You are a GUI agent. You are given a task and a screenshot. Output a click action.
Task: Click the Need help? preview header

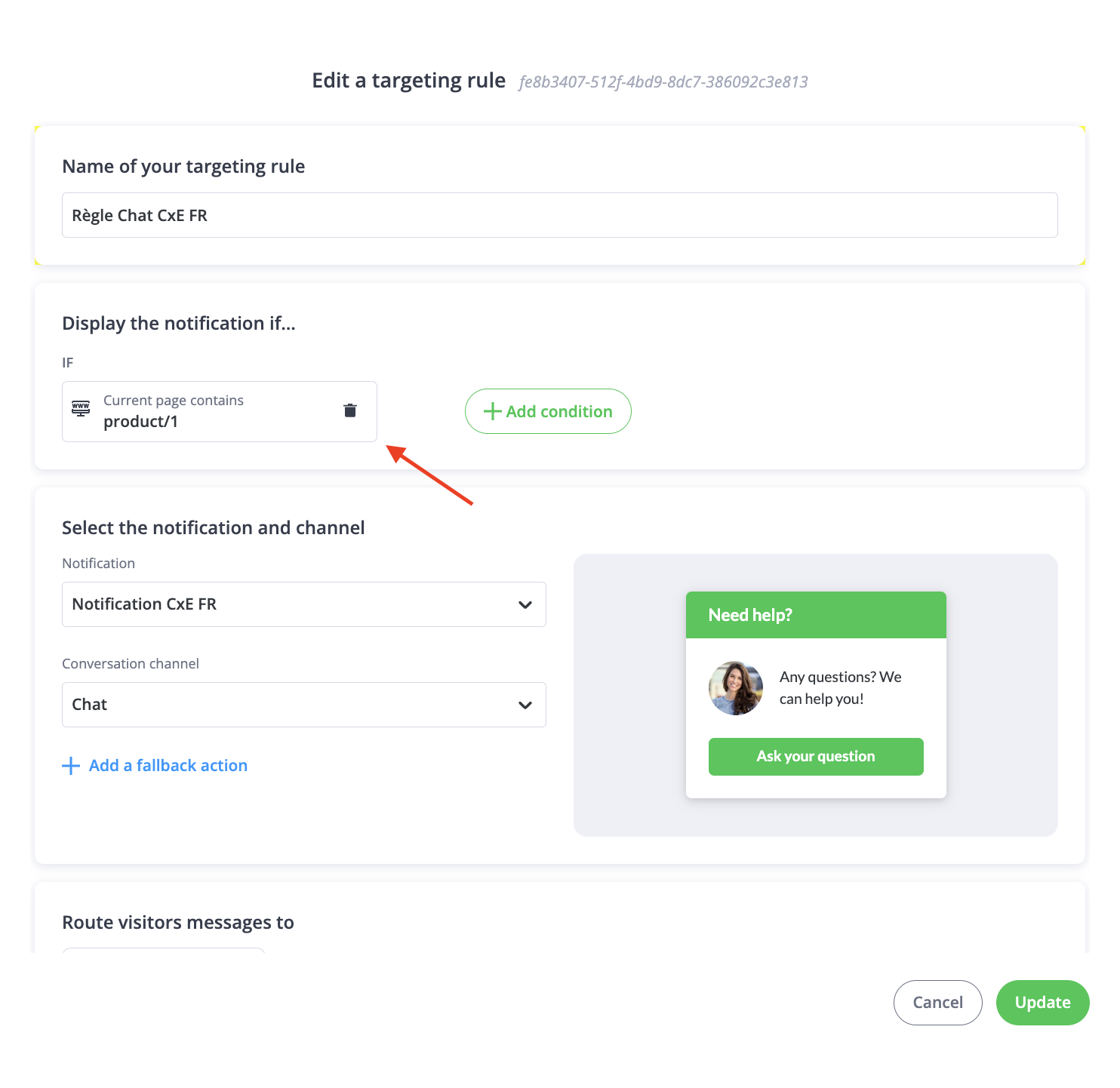pyautogui.click(x=816, y=615)
